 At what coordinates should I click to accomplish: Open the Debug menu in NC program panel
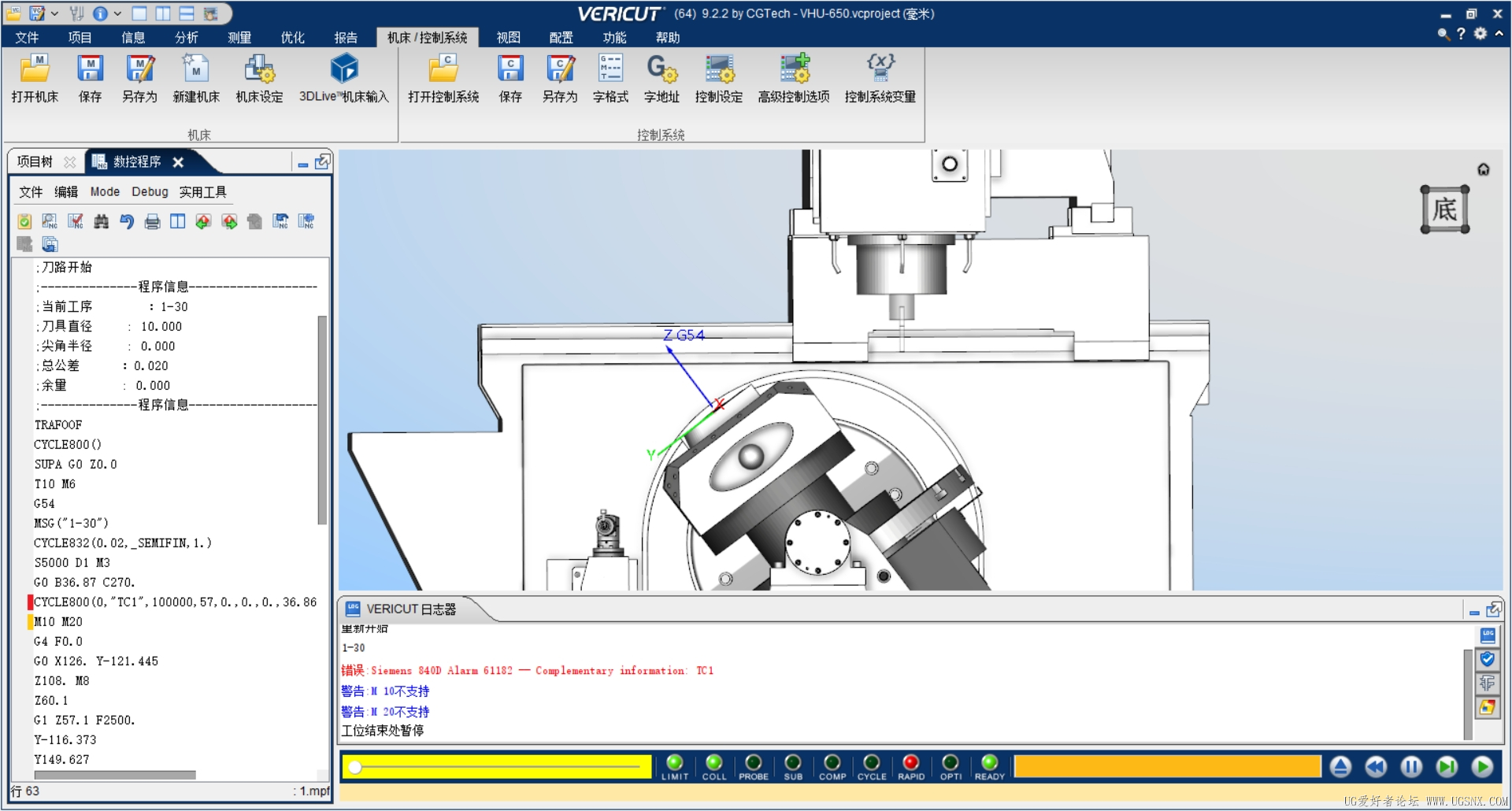(x=150, y=191)
